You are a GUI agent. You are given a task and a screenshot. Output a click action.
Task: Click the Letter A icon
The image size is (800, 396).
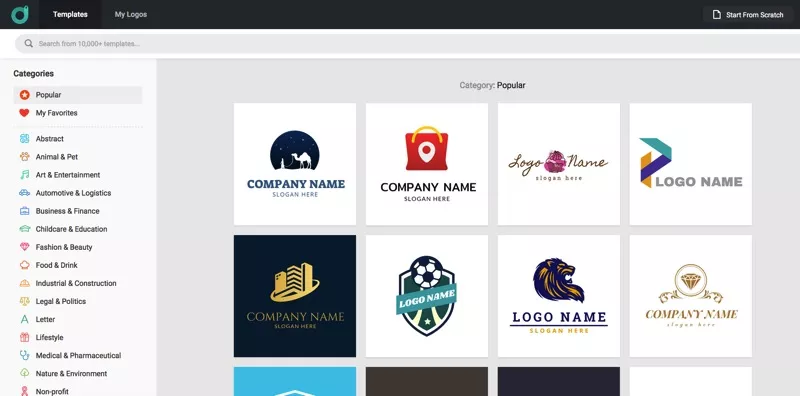24,319
